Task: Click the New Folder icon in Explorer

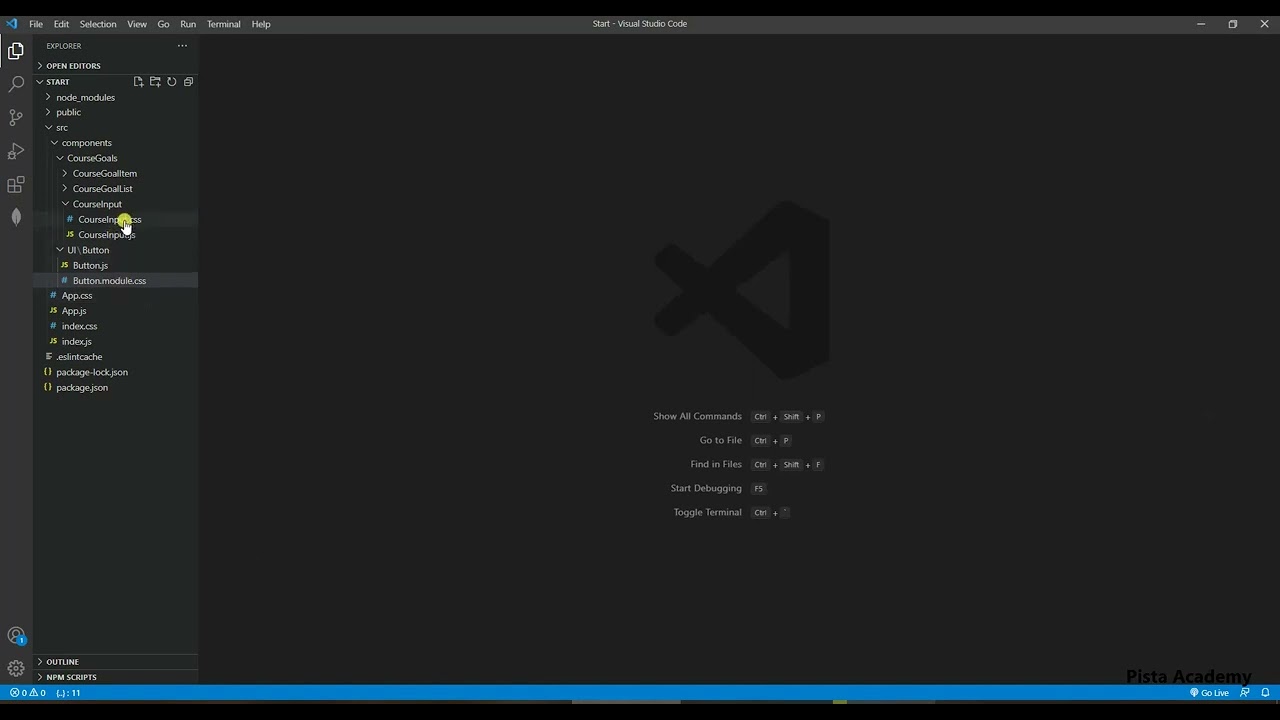Action: point(155,82)
